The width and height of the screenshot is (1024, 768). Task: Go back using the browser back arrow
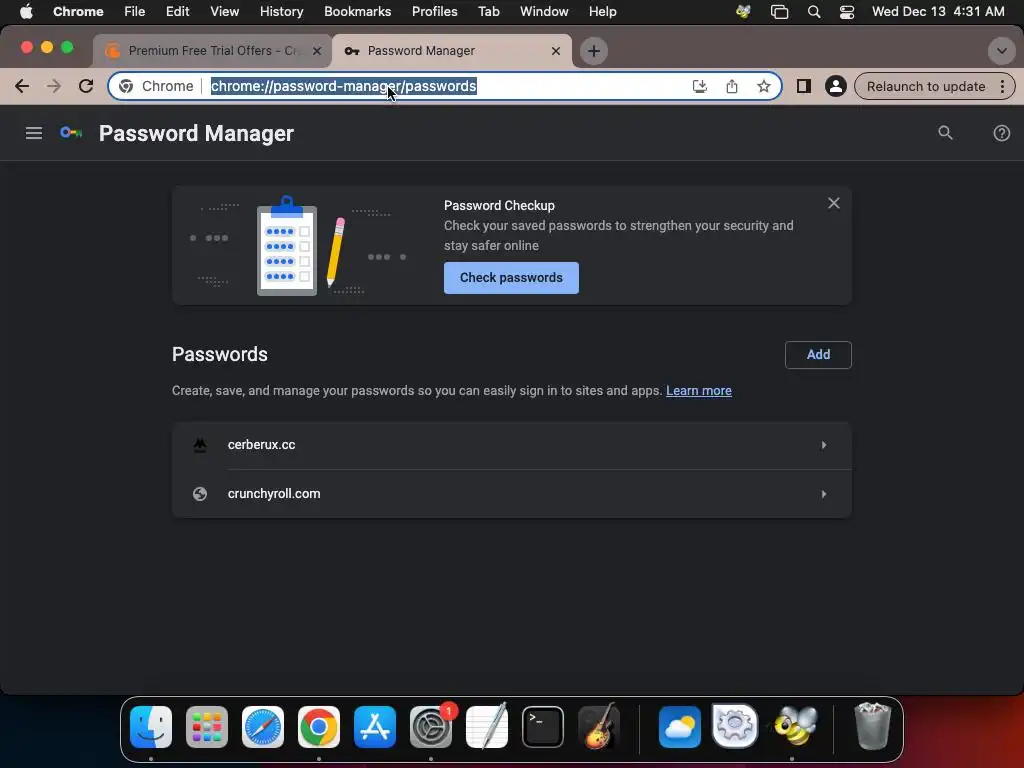(x=22, y=86)
